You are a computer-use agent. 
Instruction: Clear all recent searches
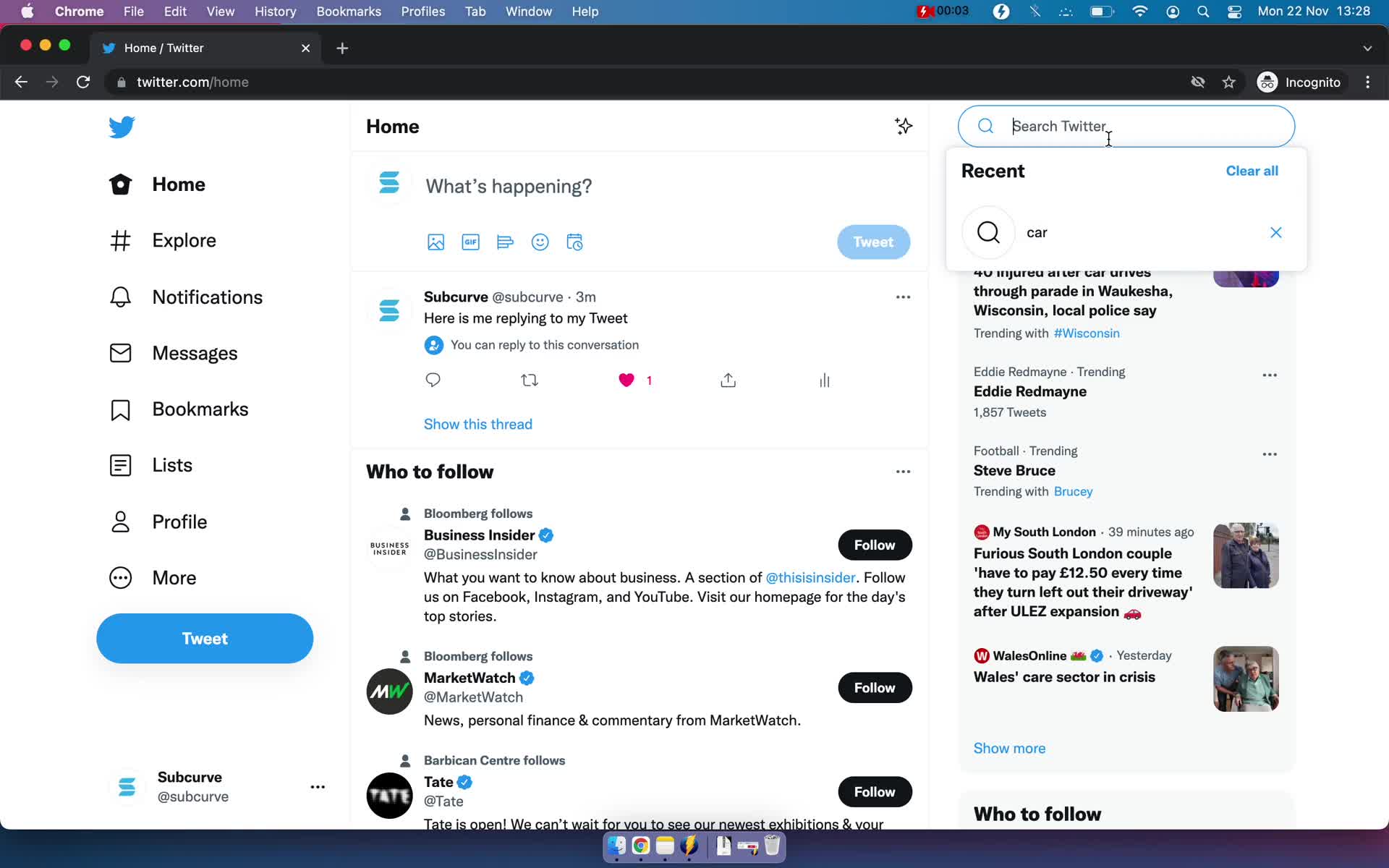click(1252, 171)
